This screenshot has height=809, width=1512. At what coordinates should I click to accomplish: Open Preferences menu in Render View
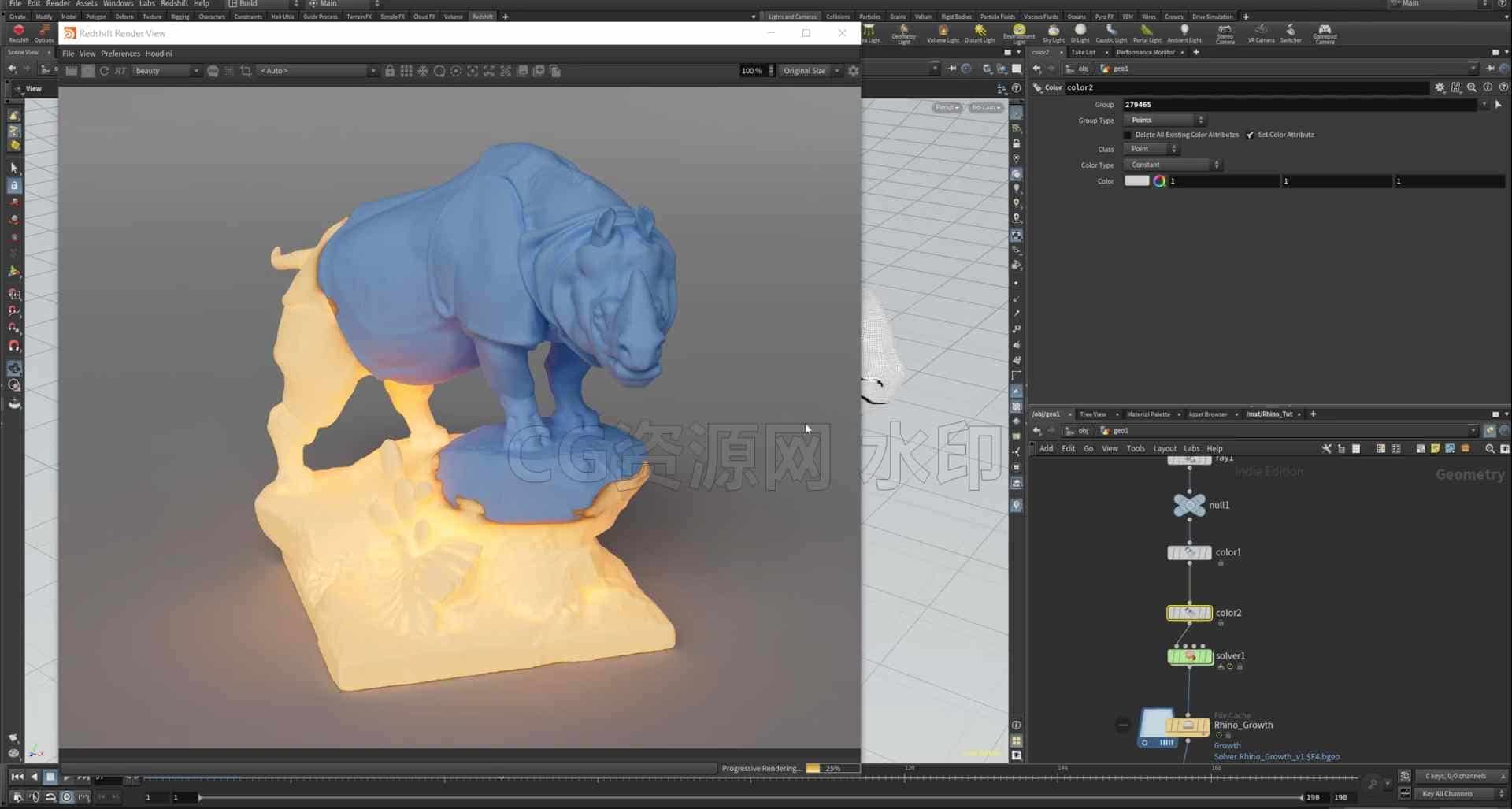pyautogui.click(x=120, y=54)
